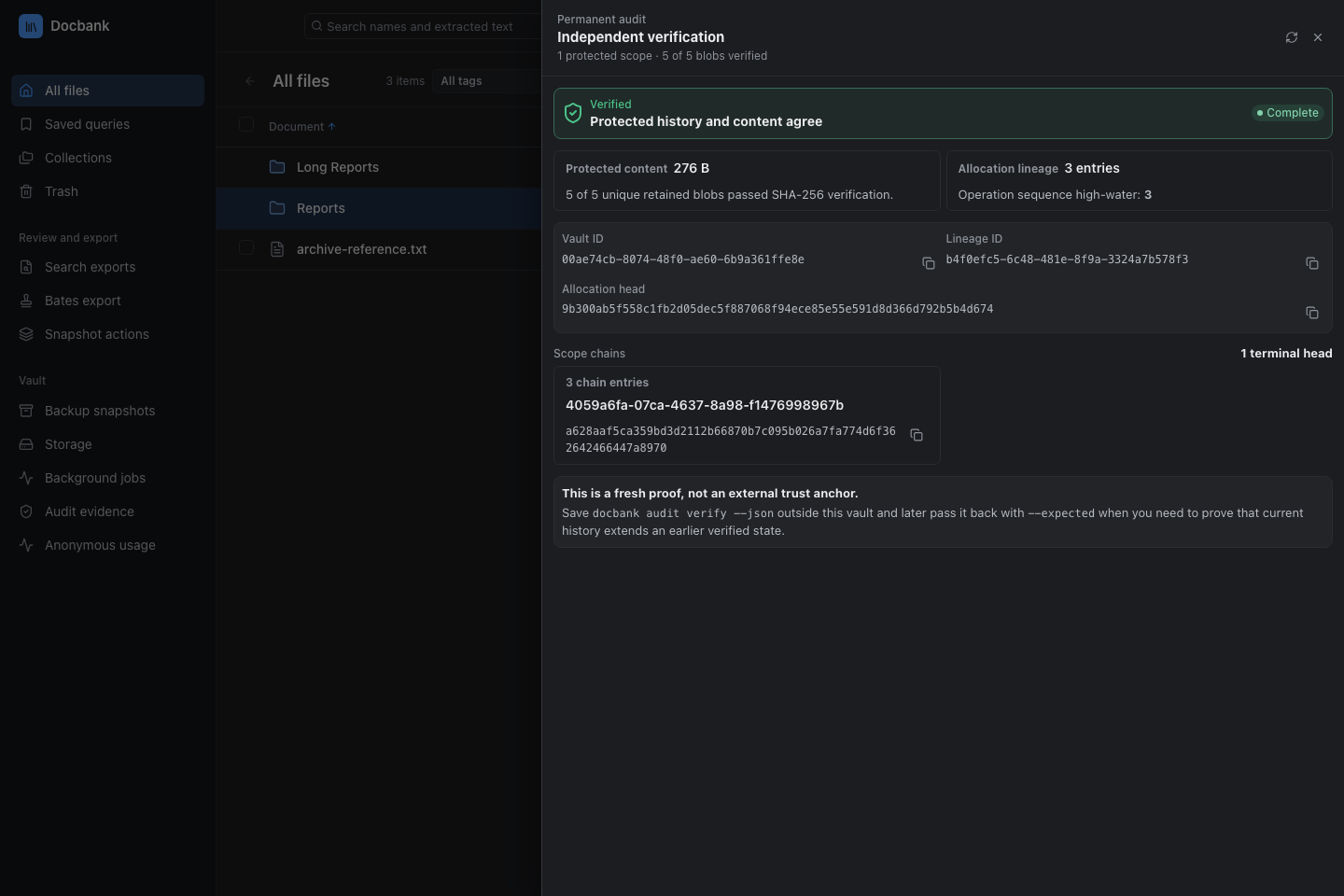The width and height of the screenshot is (1344, 896).
Task: Click the Complete status badge
Action: coord(1287,113)
